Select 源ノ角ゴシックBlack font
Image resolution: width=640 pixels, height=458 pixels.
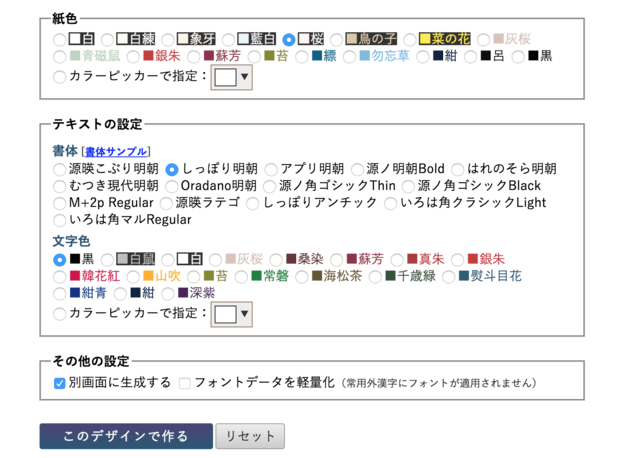(408, 186)
